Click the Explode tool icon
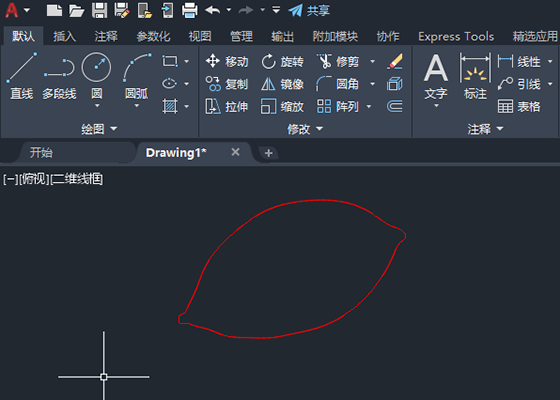 [395, 84]
